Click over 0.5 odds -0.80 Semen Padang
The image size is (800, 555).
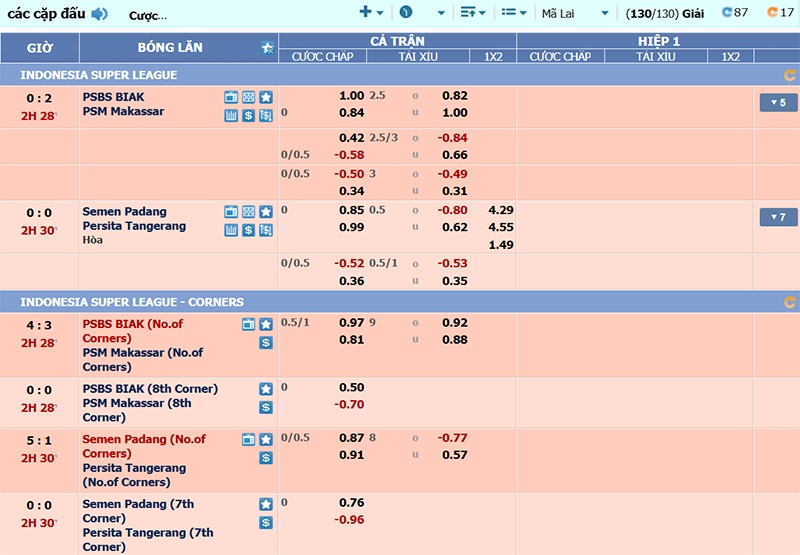(x=452, y=210)
